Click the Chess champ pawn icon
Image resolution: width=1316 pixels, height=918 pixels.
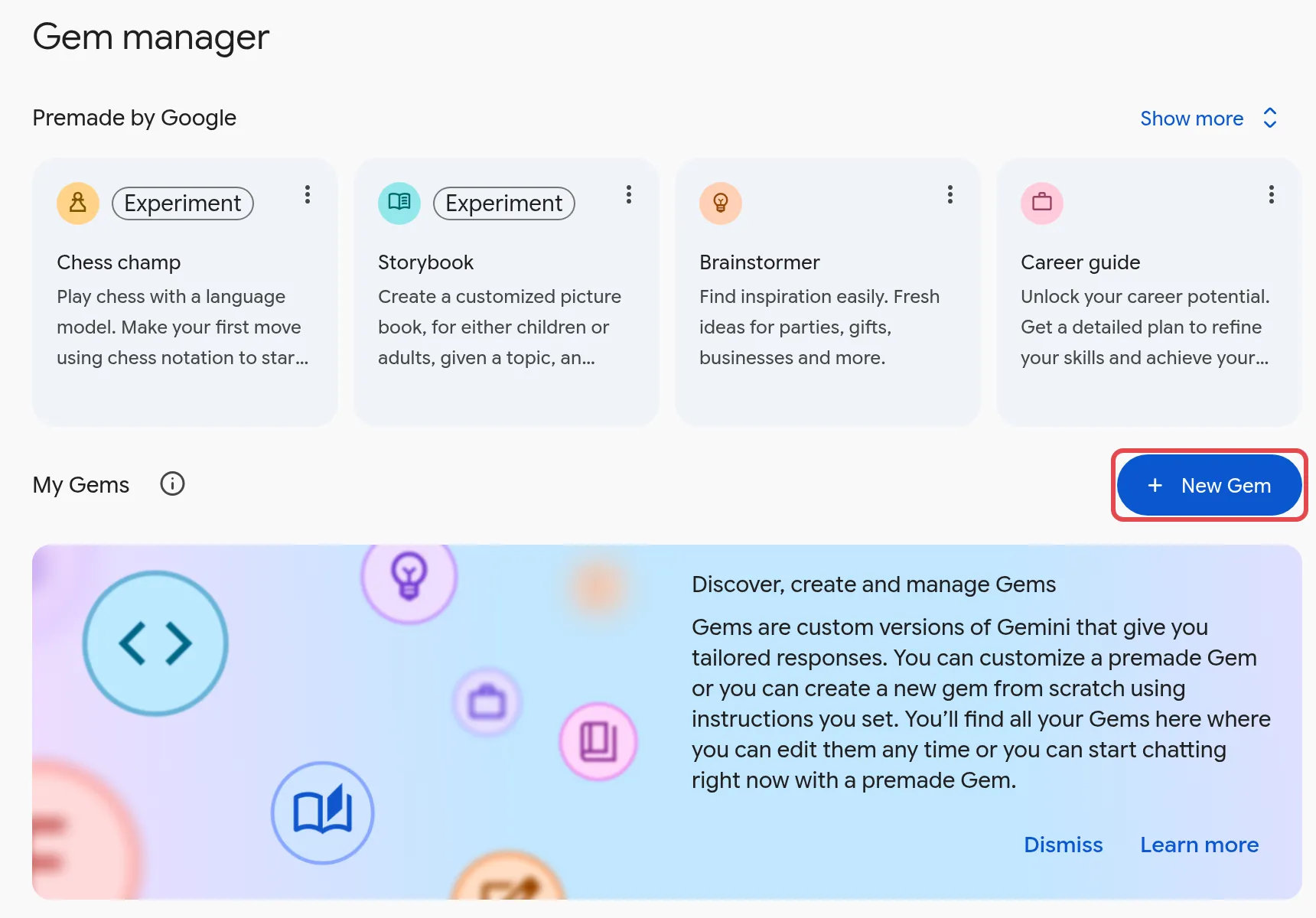point(78,203)
